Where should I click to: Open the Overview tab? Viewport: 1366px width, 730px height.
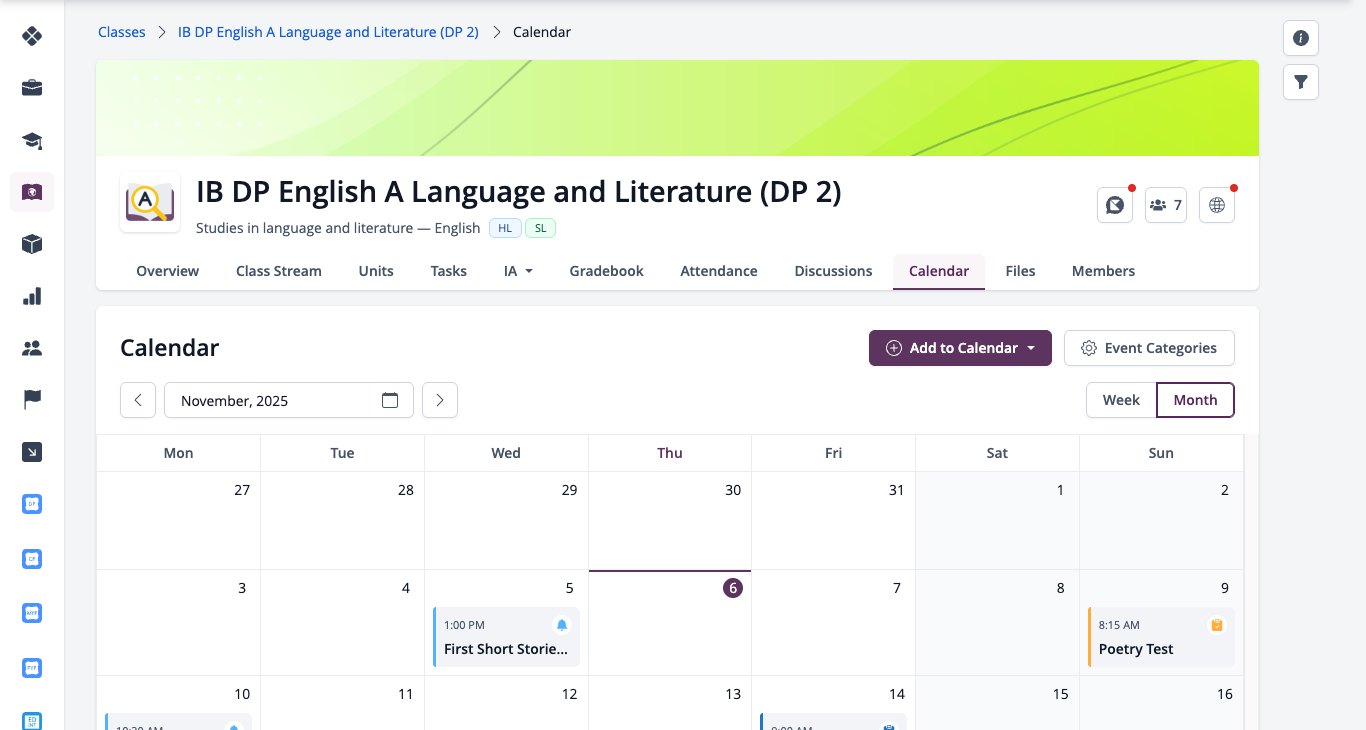click(x=168, y=271)
